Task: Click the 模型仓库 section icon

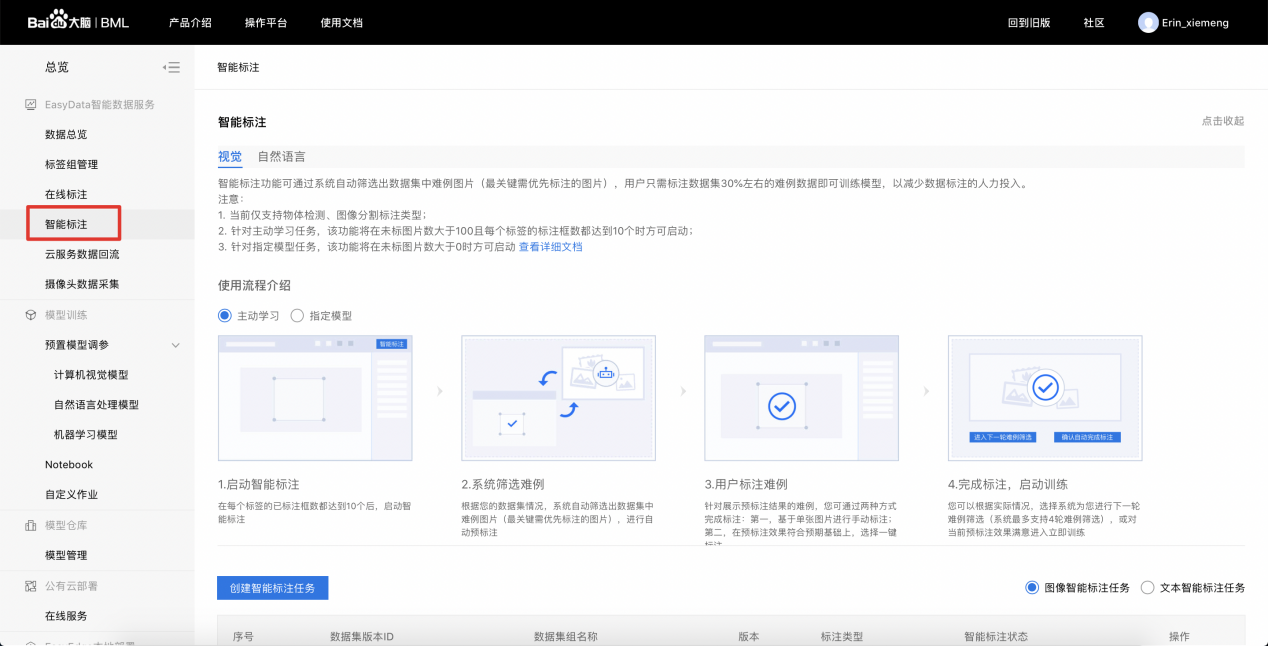Action: tap(30, 525)
